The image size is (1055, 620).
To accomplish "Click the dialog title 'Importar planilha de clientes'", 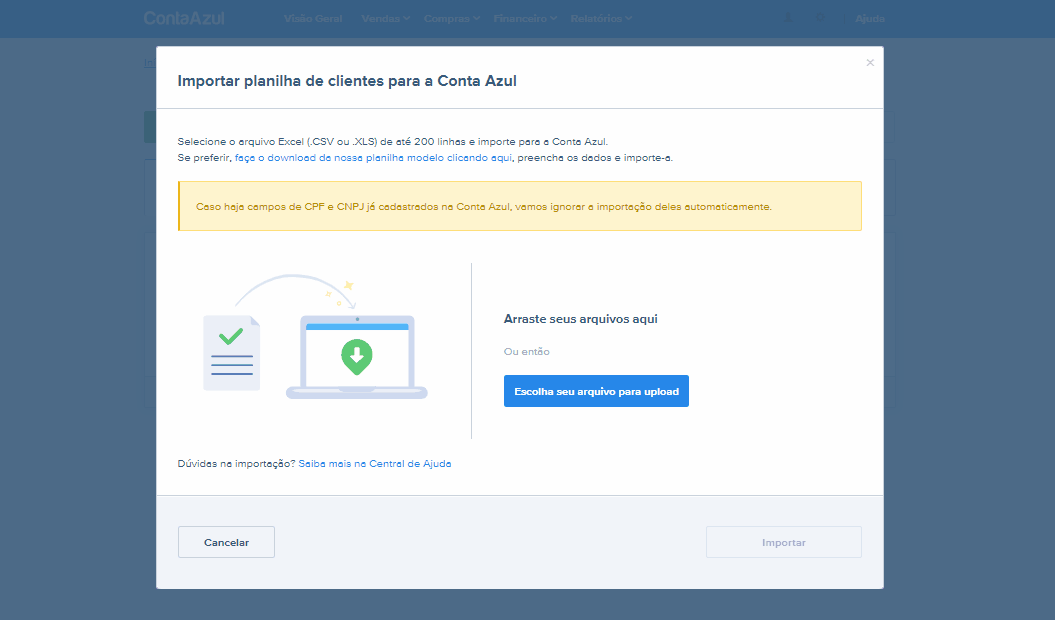I will tap(347, 81).
